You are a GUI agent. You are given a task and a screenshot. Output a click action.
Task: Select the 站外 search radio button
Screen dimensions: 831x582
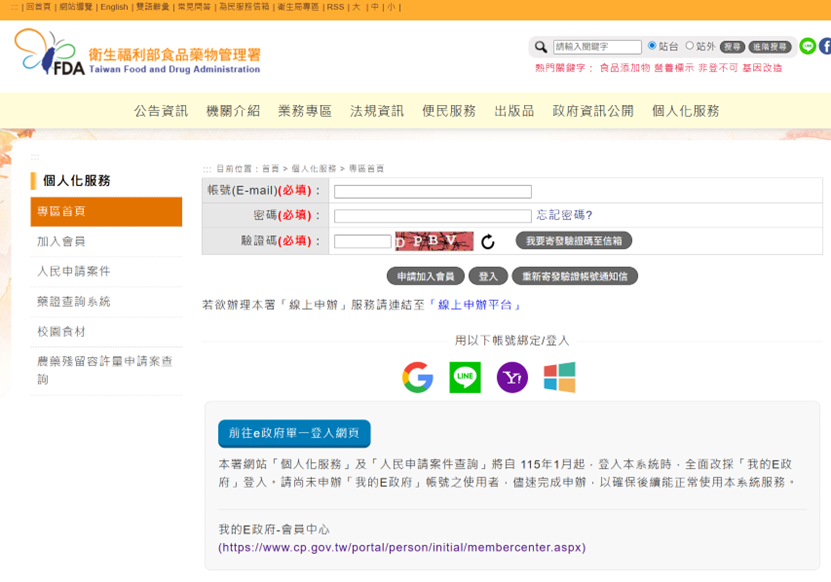(689, 46)
